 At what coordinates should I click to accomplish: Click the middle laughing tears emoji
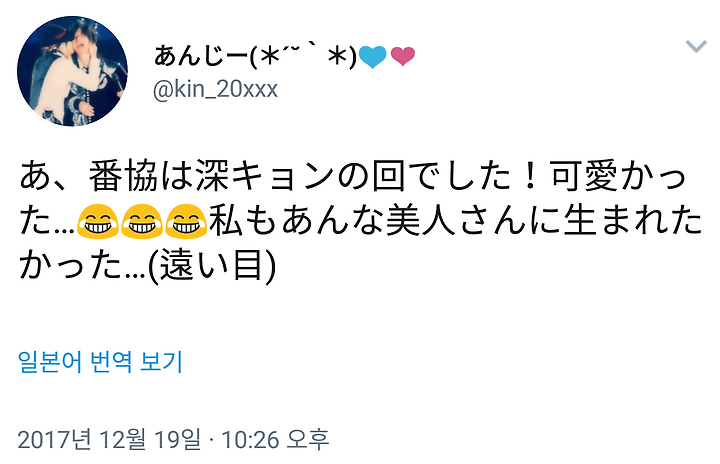click(141, 221)
